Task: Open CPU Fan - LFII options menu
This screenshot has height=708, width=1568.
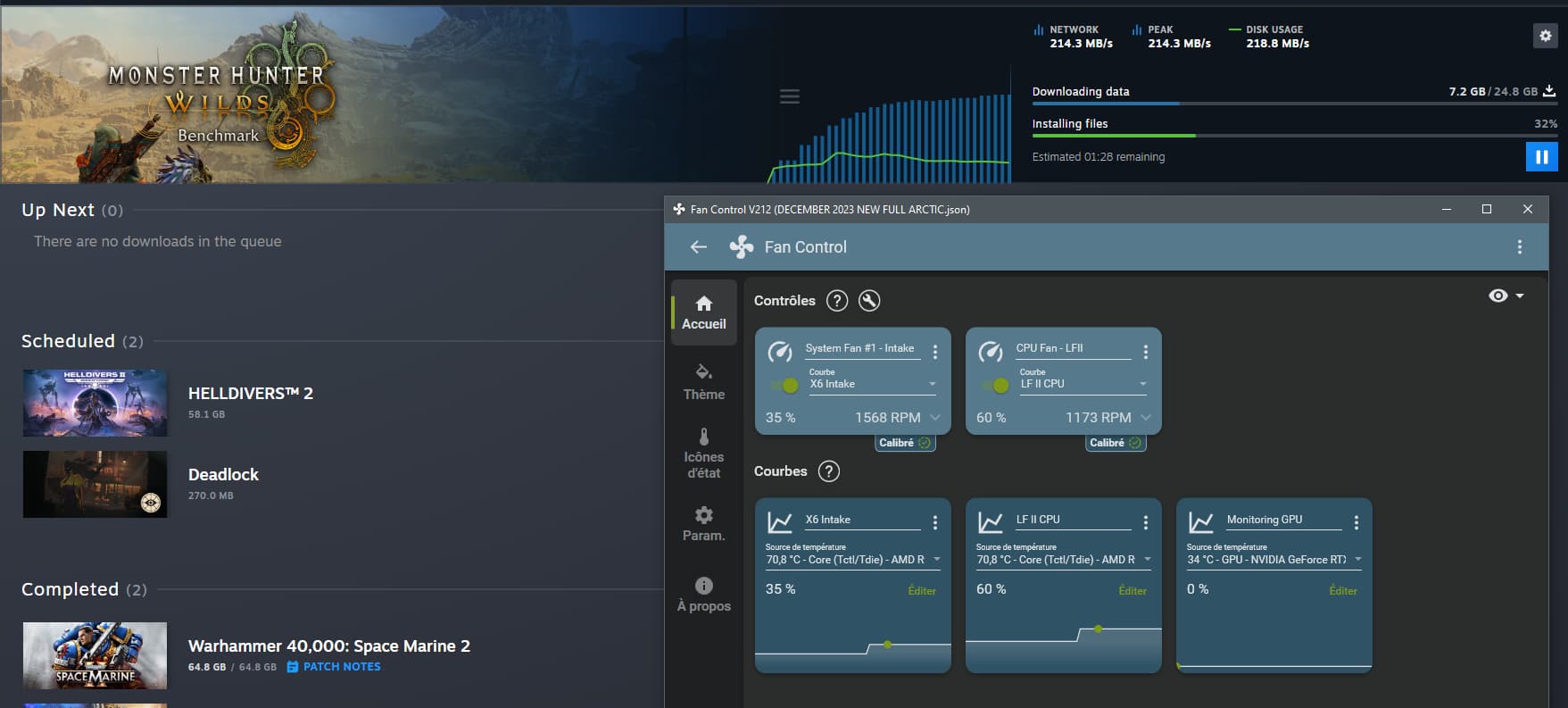Action: tap(1146, 352)
